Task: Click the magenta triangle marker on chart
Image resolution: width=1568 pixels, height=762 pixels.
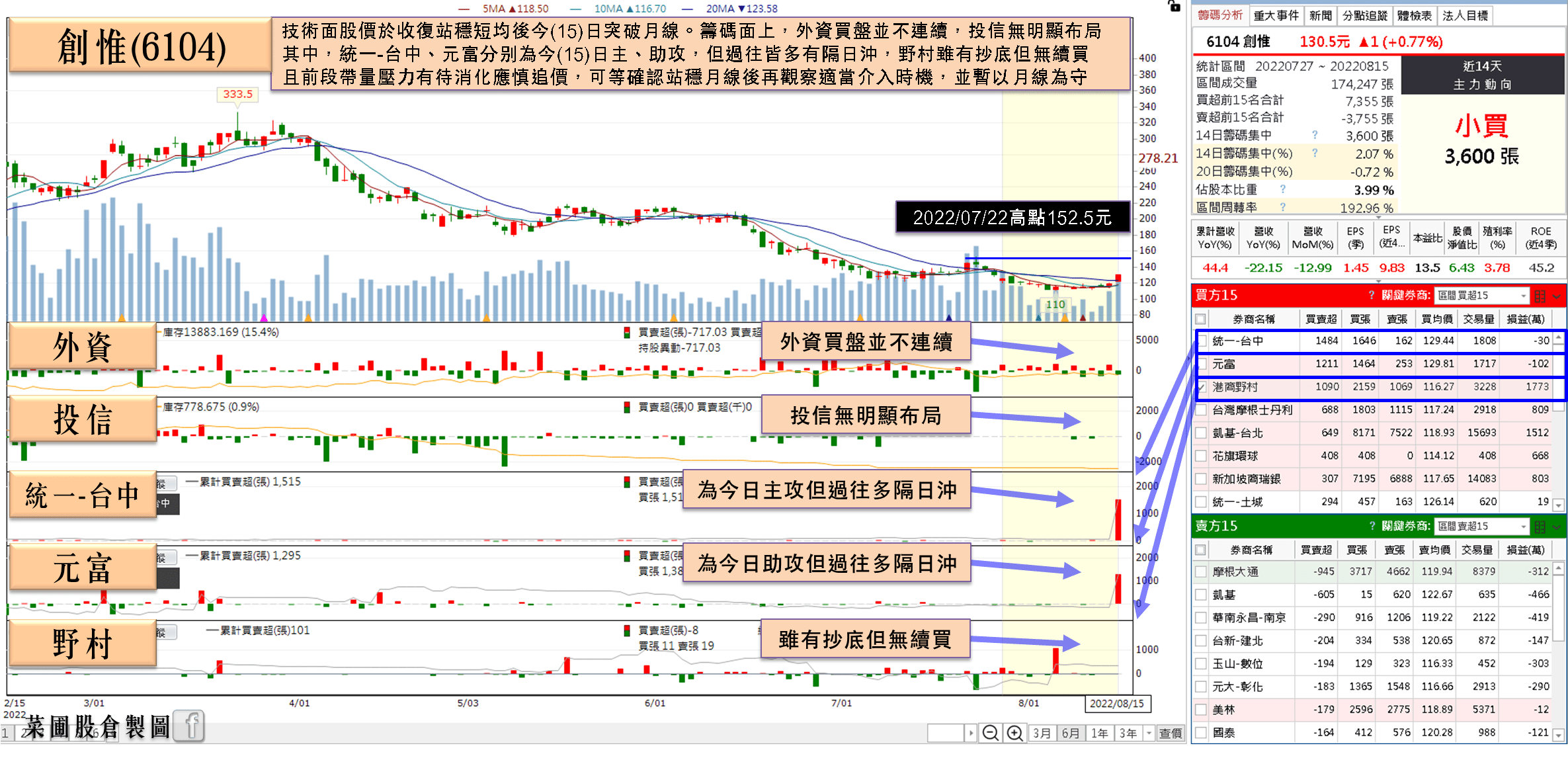Action: tap(264, 318)
